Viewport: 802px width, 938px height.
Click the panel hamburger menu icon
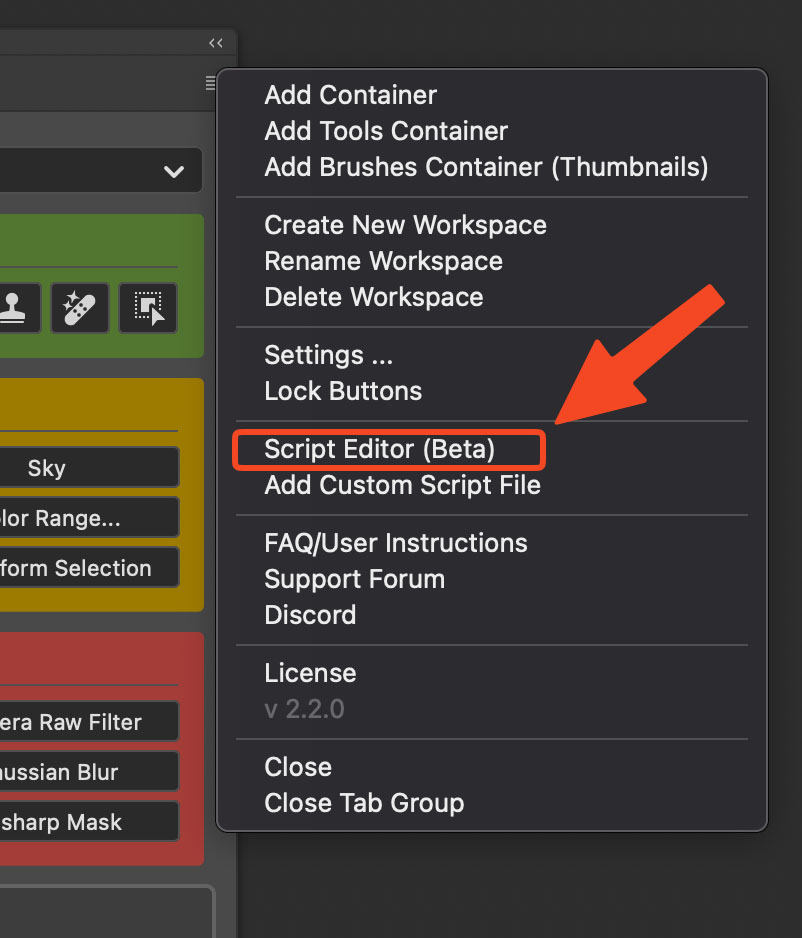click(210, 83)
